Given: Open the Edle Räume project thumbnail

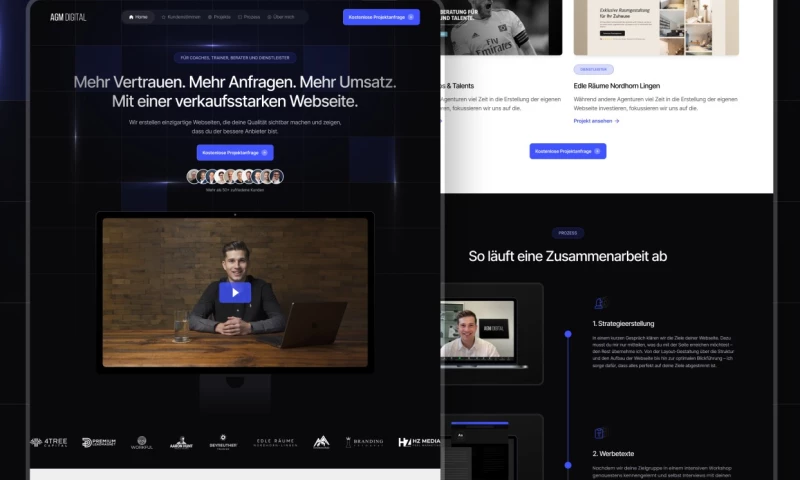Looking at the screenshot, I should pyautogui.click(x=655, y=27).
